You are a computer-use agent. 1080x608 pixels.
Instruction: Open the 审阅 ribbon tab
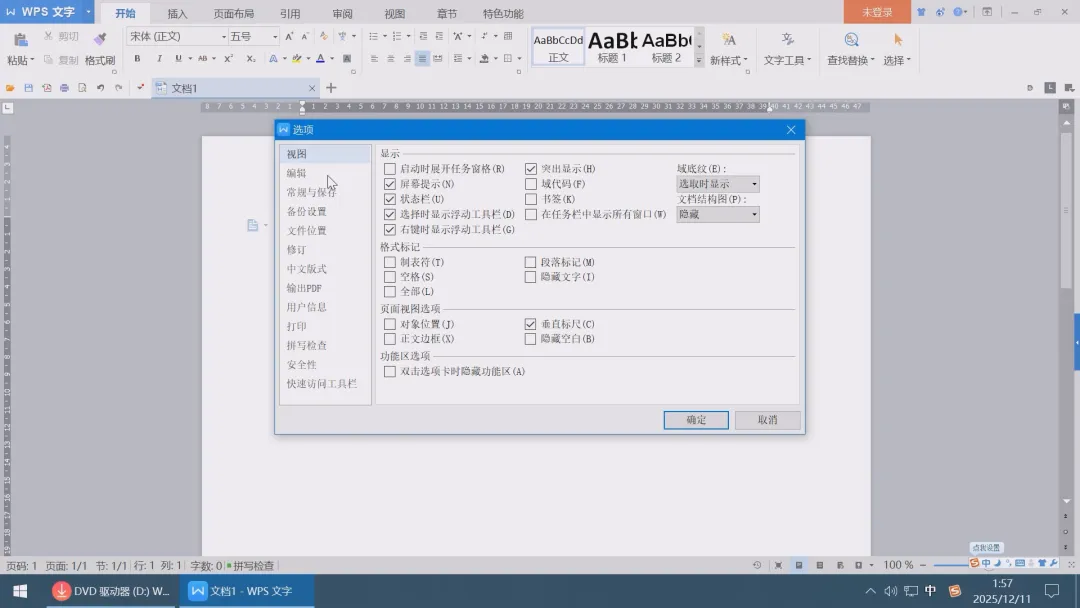(x=342, y=14)
